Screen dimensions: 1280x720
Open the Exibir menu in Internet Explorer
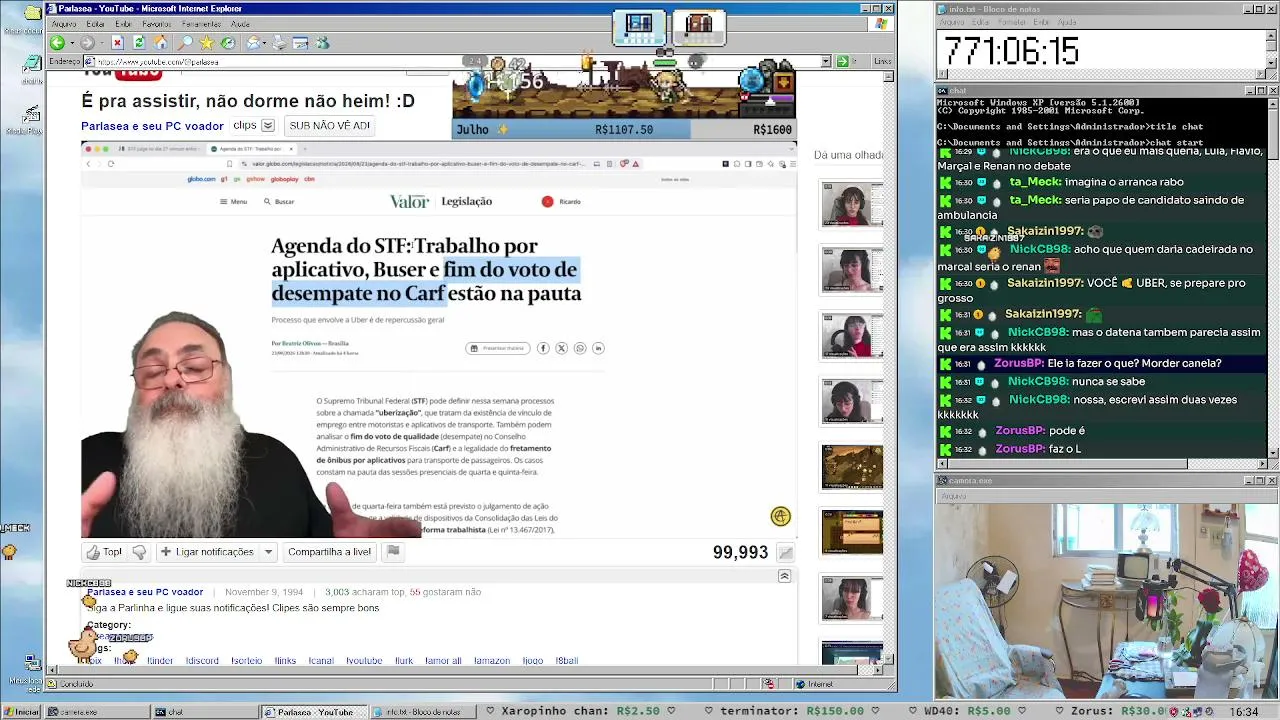coord(123,24)
